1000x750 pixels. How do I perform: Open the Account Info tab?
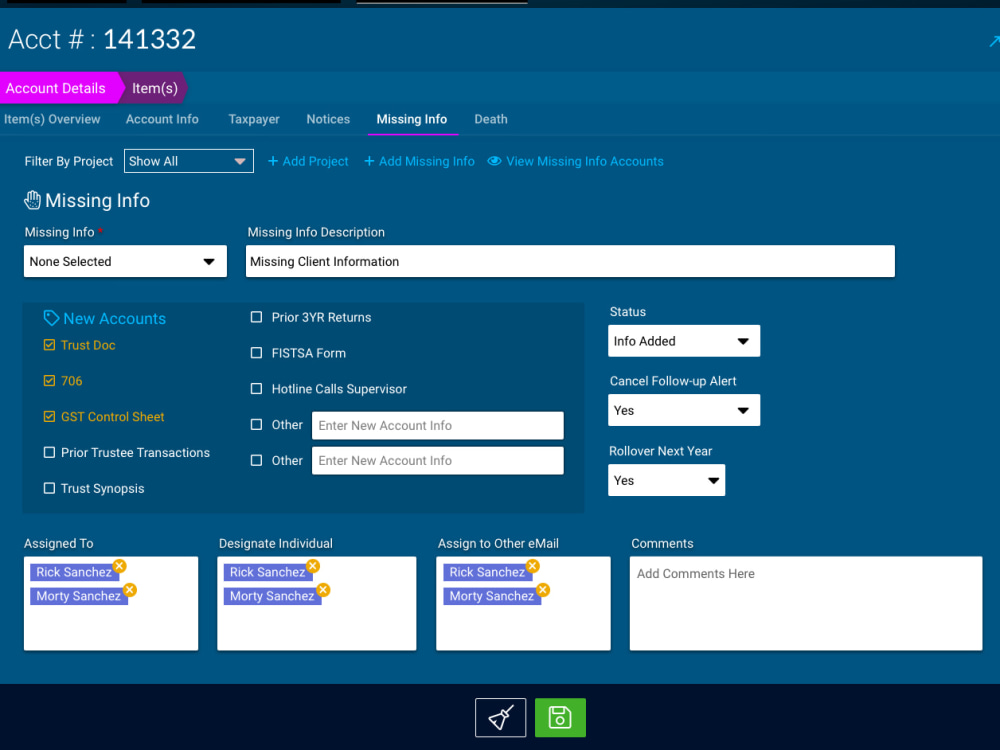(162, 119)
